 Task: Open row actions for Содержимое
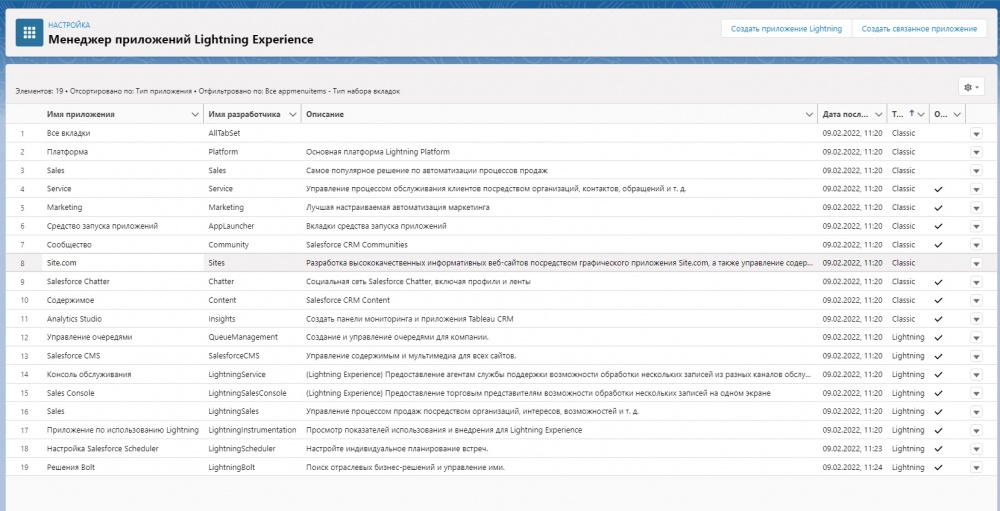[x=976, y=300]
